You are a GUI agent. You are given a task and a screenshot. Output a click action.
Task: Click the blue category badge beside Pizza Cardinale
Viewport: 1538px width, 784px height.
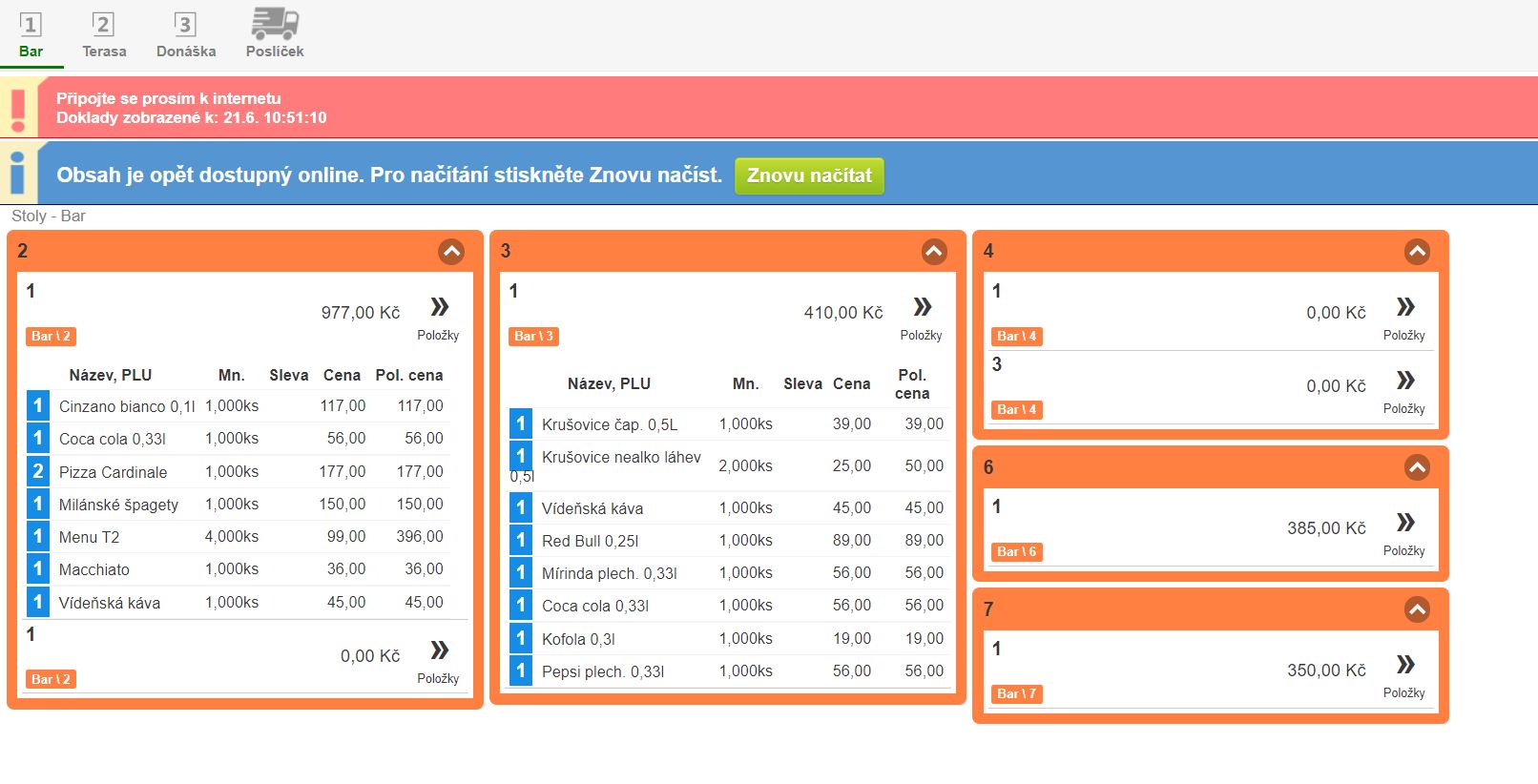[38, 471]
